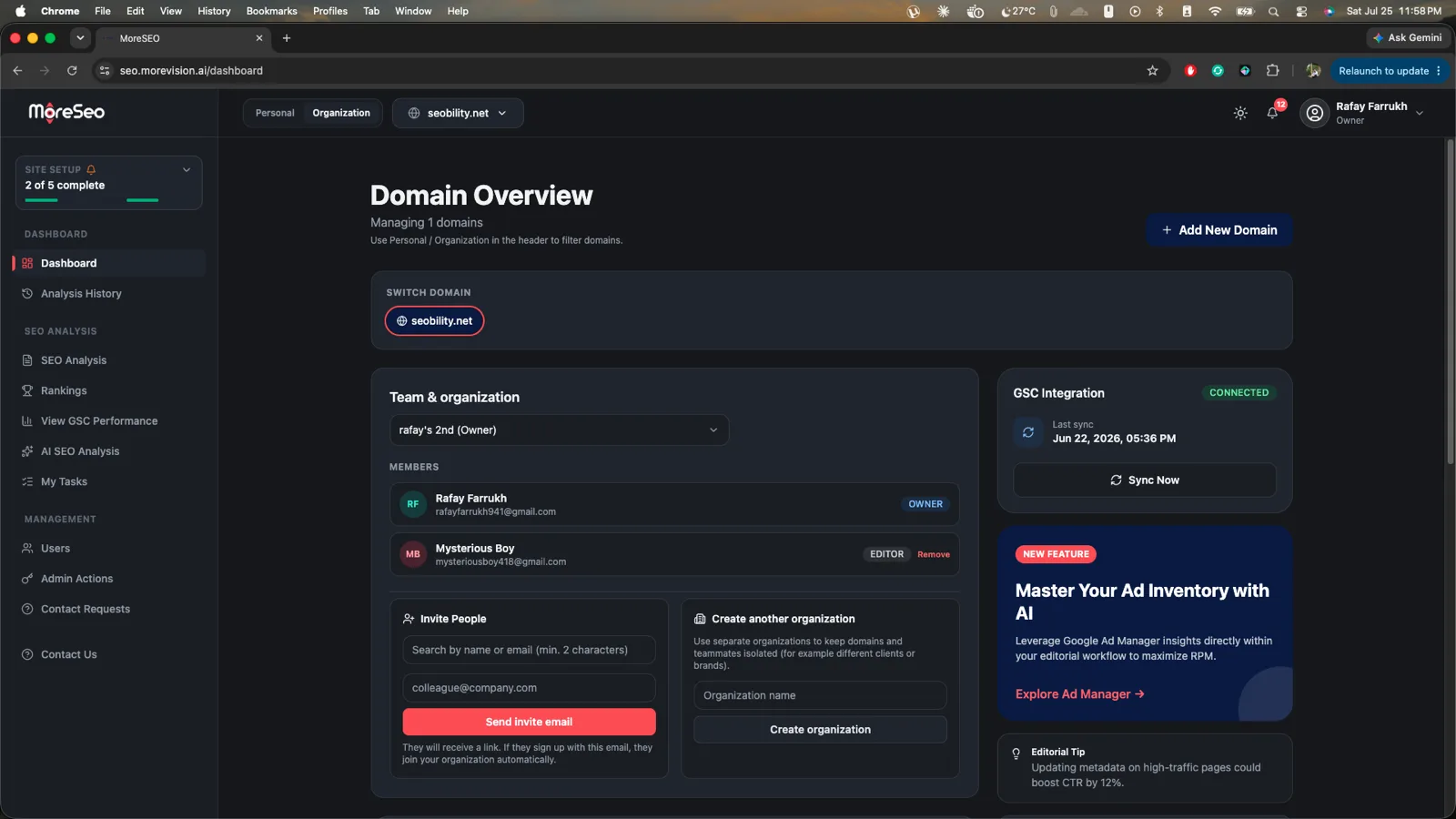This screenshot has height=819, width=1456.
Task: Select the seobility.net domain chip
Action: [x=434, y=321]
